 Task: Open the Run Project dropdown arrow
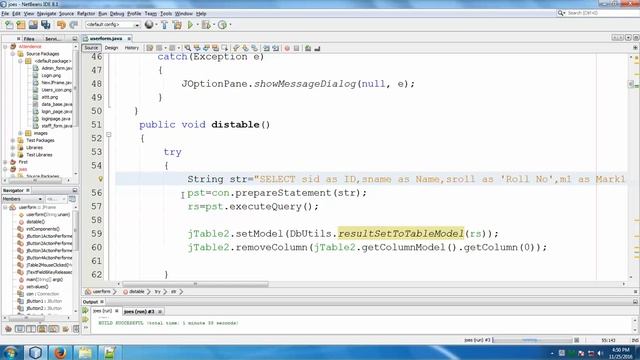point(198,25)
